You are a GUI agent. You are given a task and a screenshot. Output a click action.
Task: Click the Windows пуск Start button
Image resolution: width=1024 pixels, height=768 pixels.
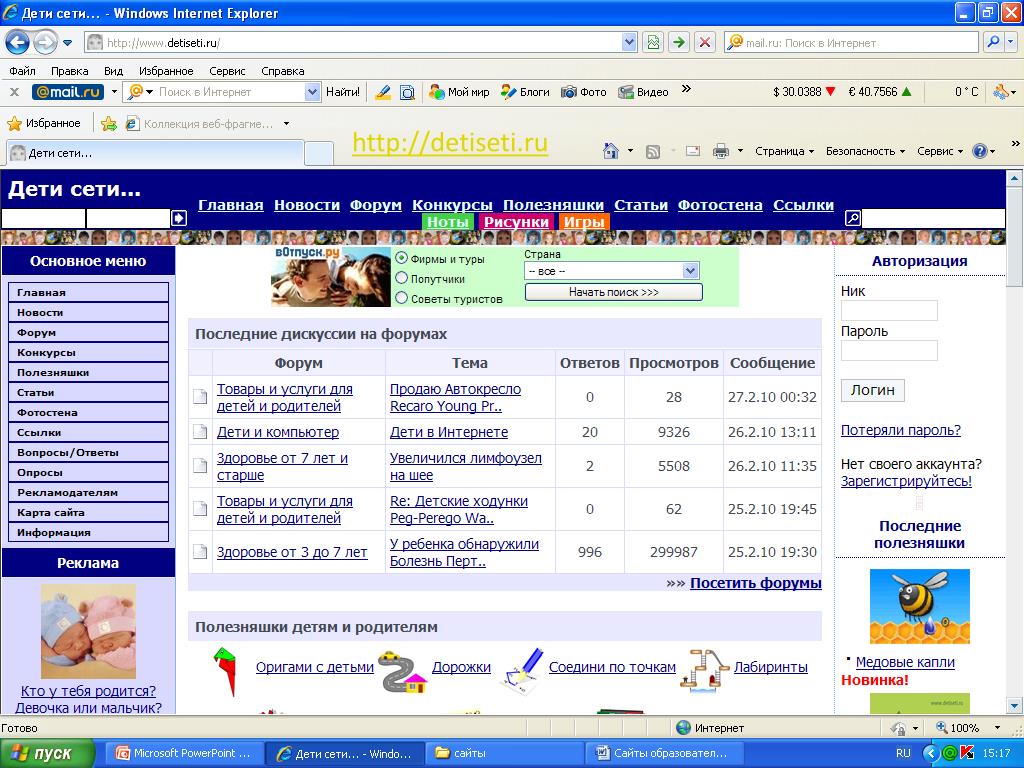[47, 754]
